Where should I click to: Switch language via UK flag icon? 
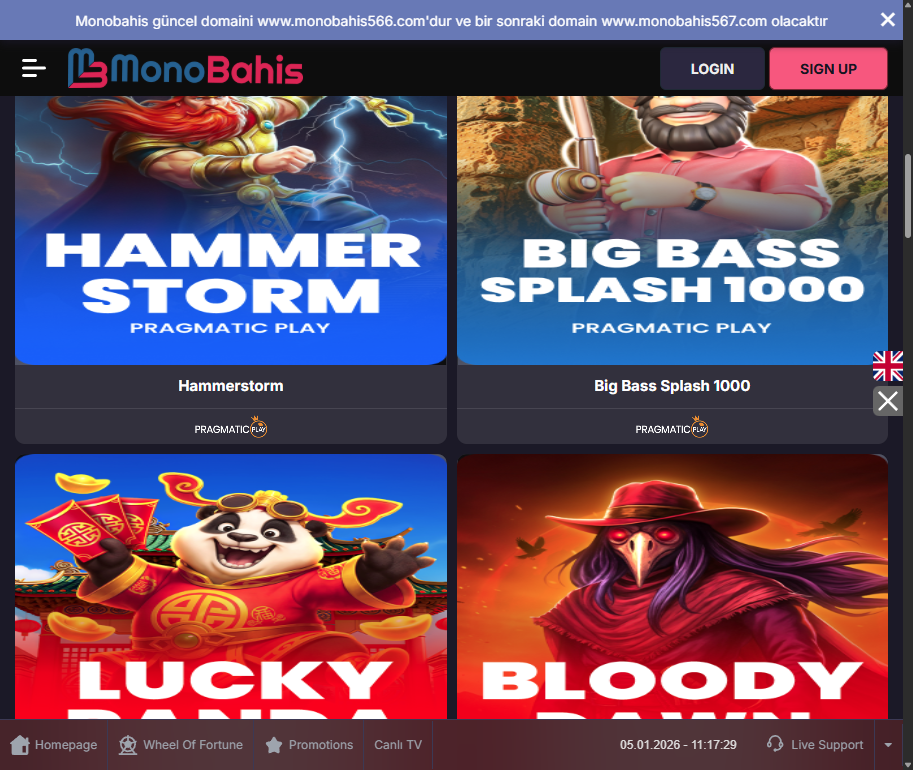pyautogui.click(x=887, y=366)
